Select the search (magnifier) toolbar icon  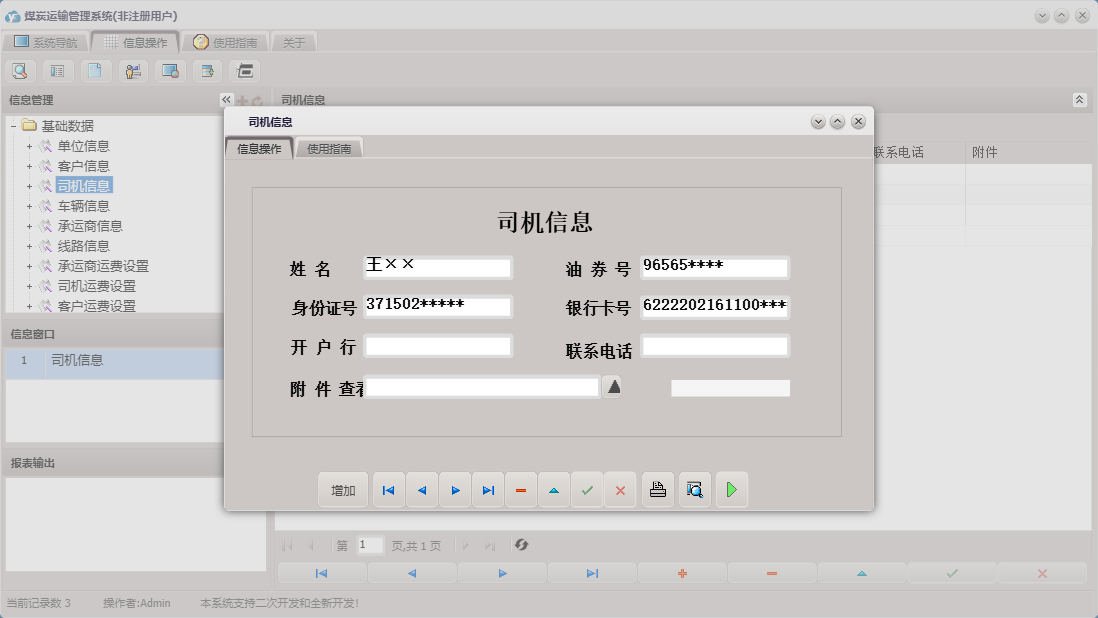click(20, 70)
